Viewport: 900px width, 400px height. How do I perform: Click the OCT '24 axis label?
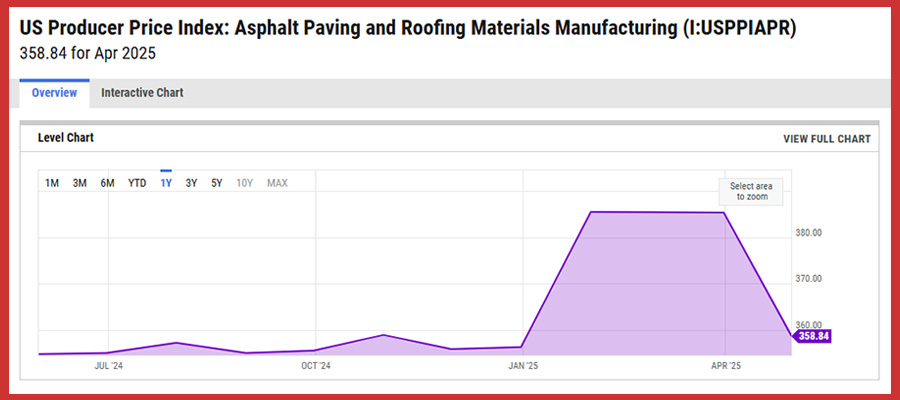pyautogui.click(x=316, y=366)
